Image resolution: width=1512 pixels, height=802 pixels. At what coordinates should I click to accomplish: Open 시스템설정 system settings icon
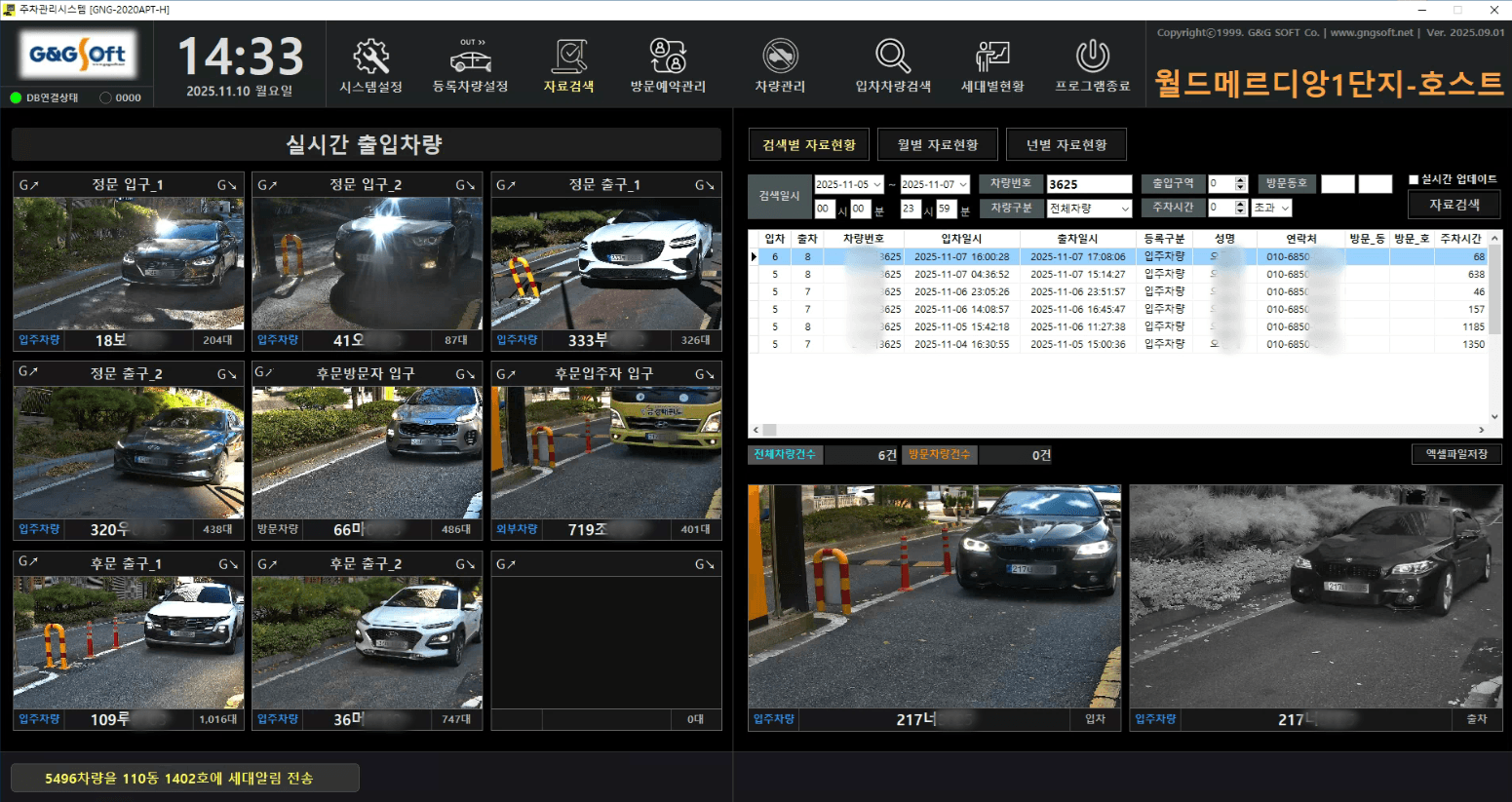pyautogui.click(x=370, y=65)
